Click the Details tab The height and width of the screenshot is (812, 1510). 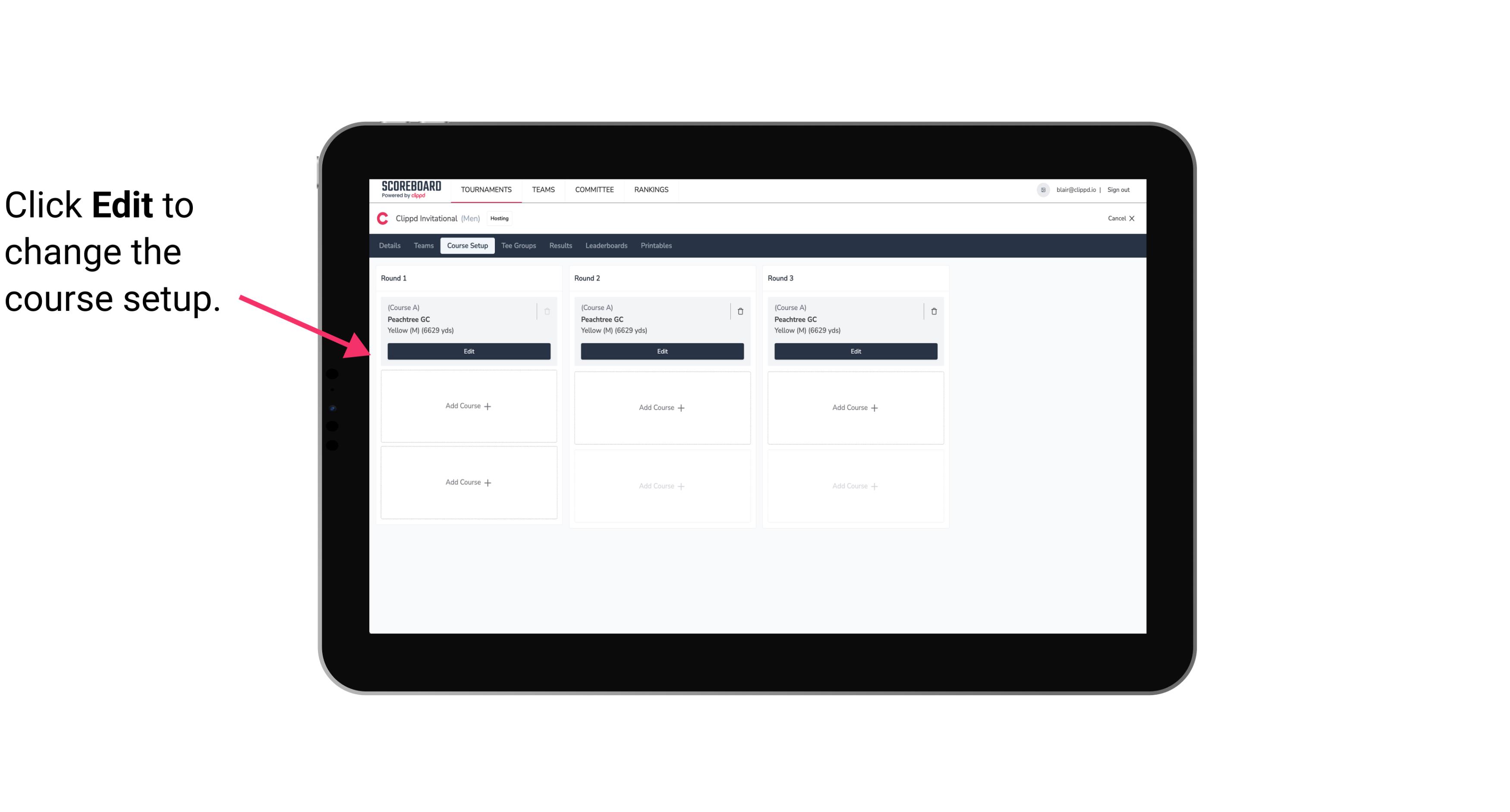[390, 245]
